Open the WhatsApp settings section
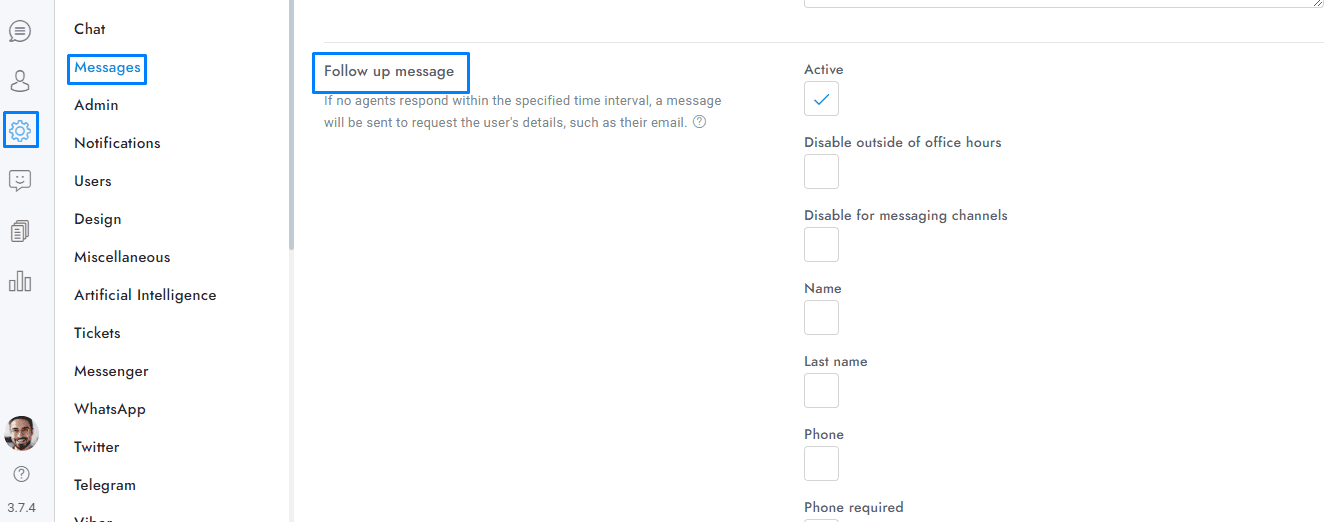This screenshot has height=522, width=1337. click(110, 409)
